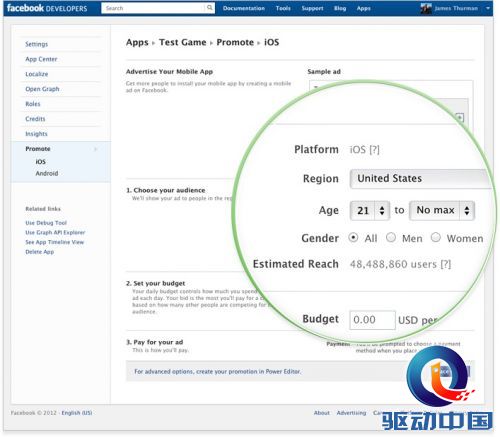Open the minimum age 21 dropdown

(x=370, y=210)
